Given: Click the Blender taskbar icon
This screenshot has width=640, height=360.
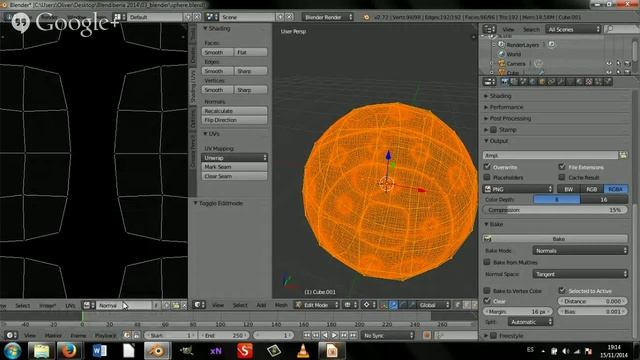Looking at the screenshot, I should click(x=157, y=351).
